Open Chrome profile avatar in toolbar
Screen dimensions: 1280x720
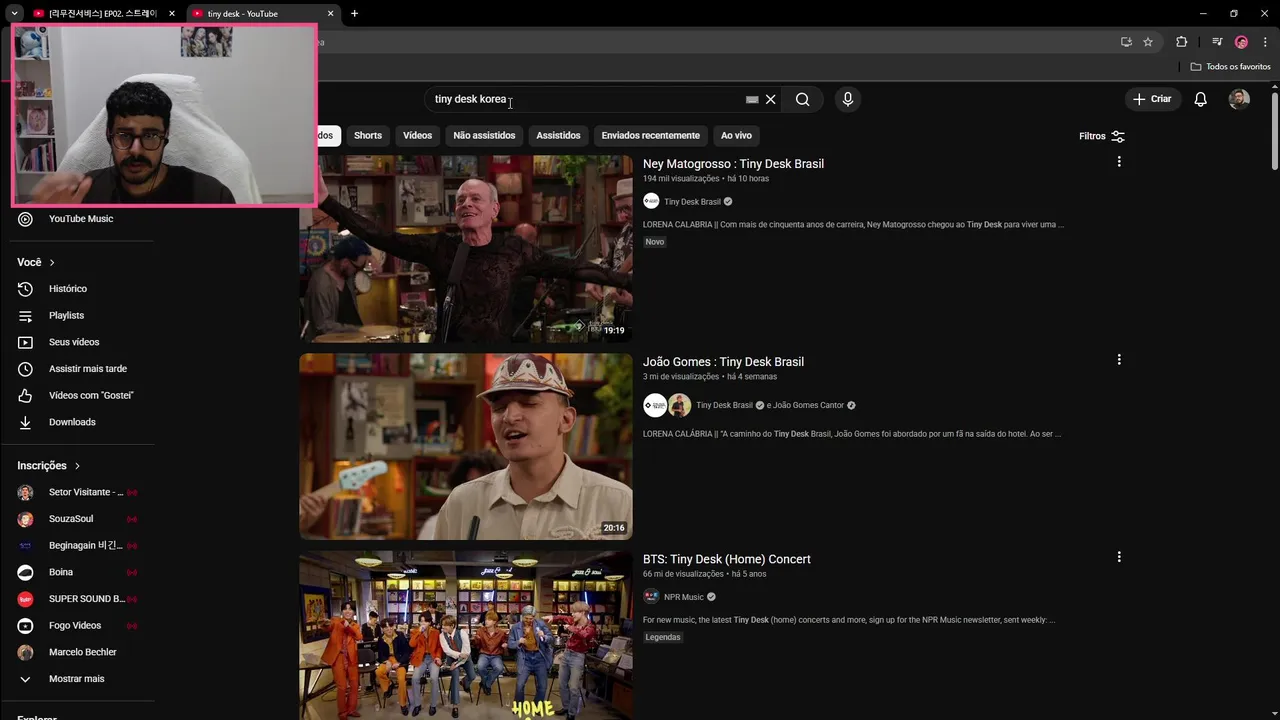[1241, 42]
